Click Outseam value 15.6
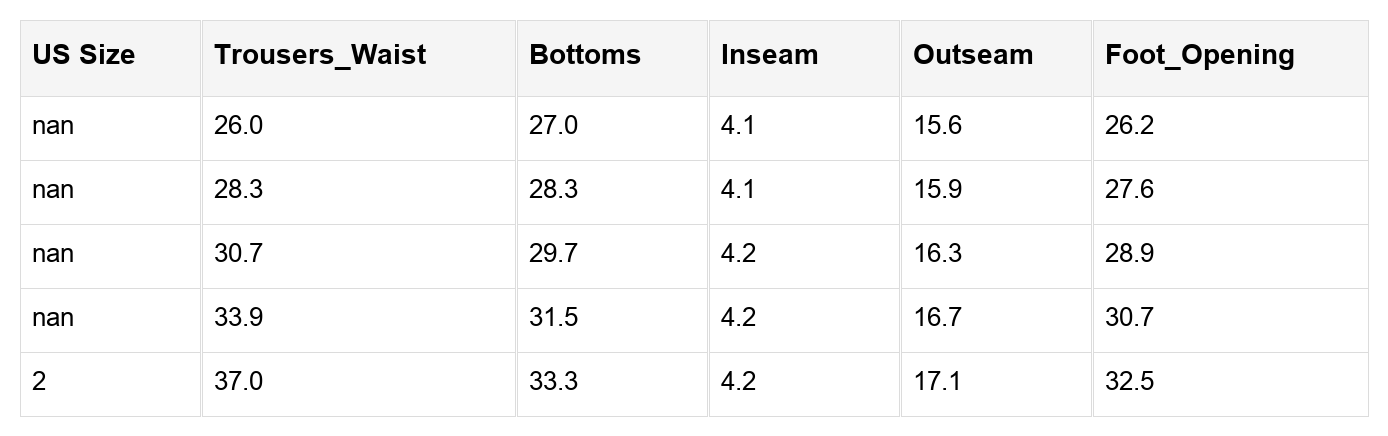This screenshot has height=436, width=1388. point(937,126)
